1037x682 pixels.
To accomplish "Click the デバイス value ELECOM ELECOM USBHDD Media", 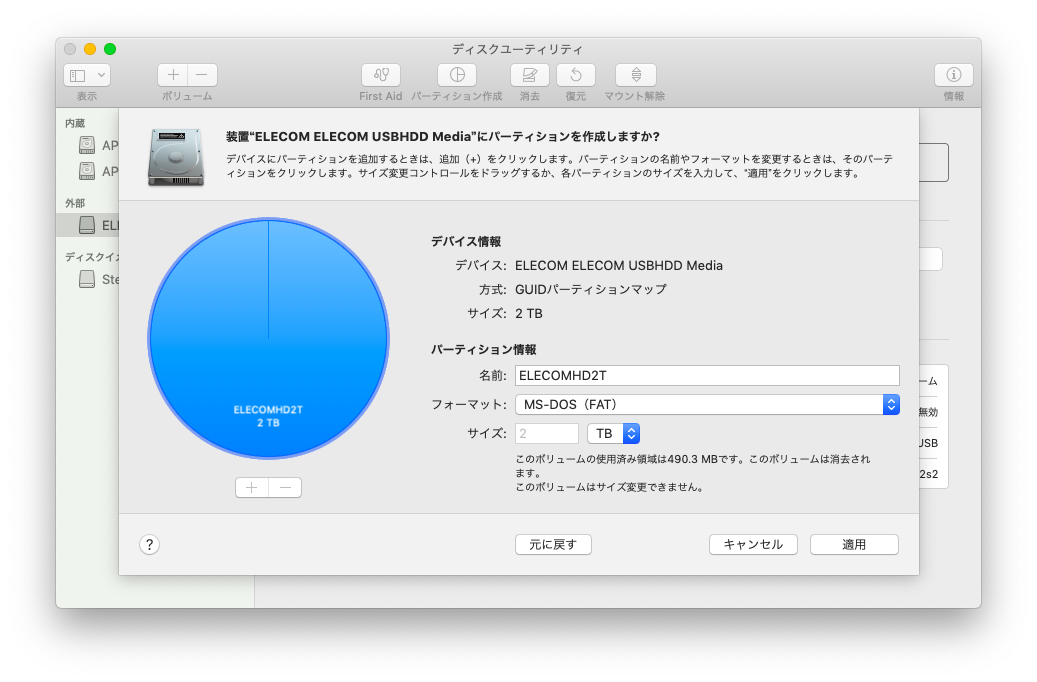I will (619, 265).
